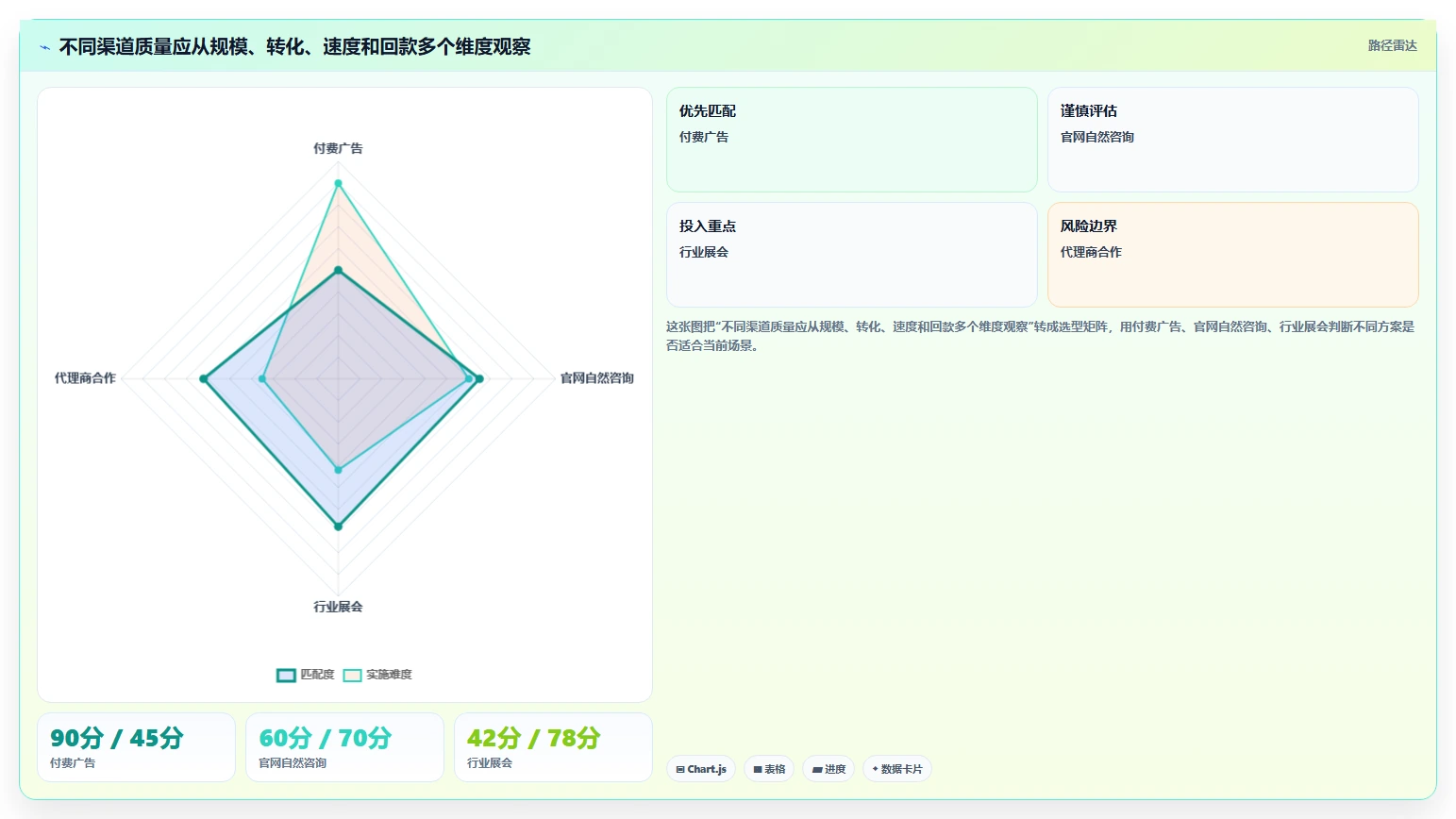
Task: Click the 匹配度 legend label
Action: [x=317, y=675]
